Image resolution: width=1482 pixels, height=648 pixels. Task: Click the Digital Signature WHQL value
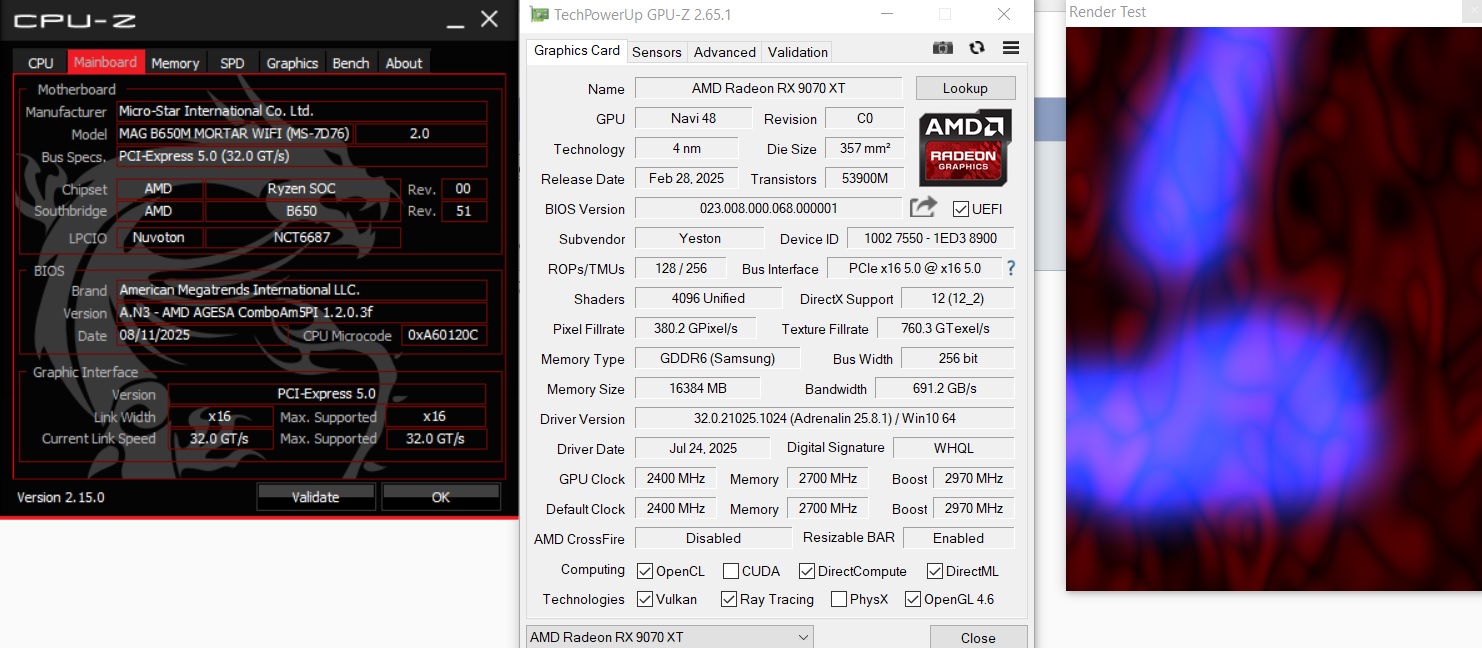[953, 448]
